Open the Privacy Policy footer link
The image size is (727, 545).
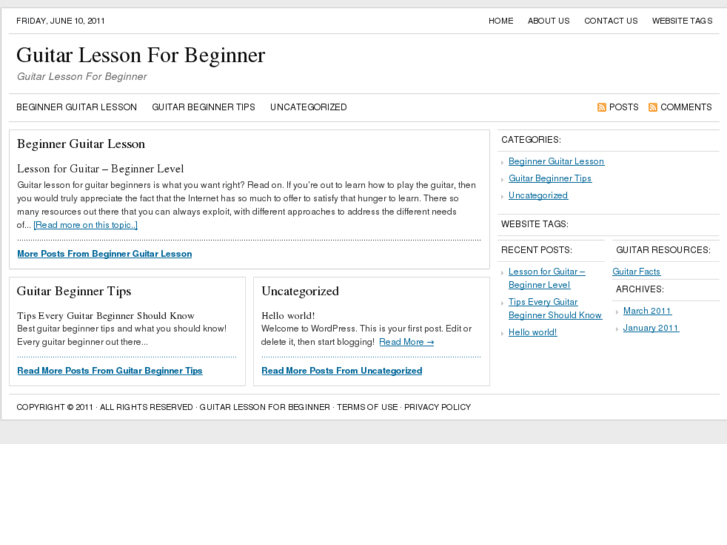click(437, 407)
